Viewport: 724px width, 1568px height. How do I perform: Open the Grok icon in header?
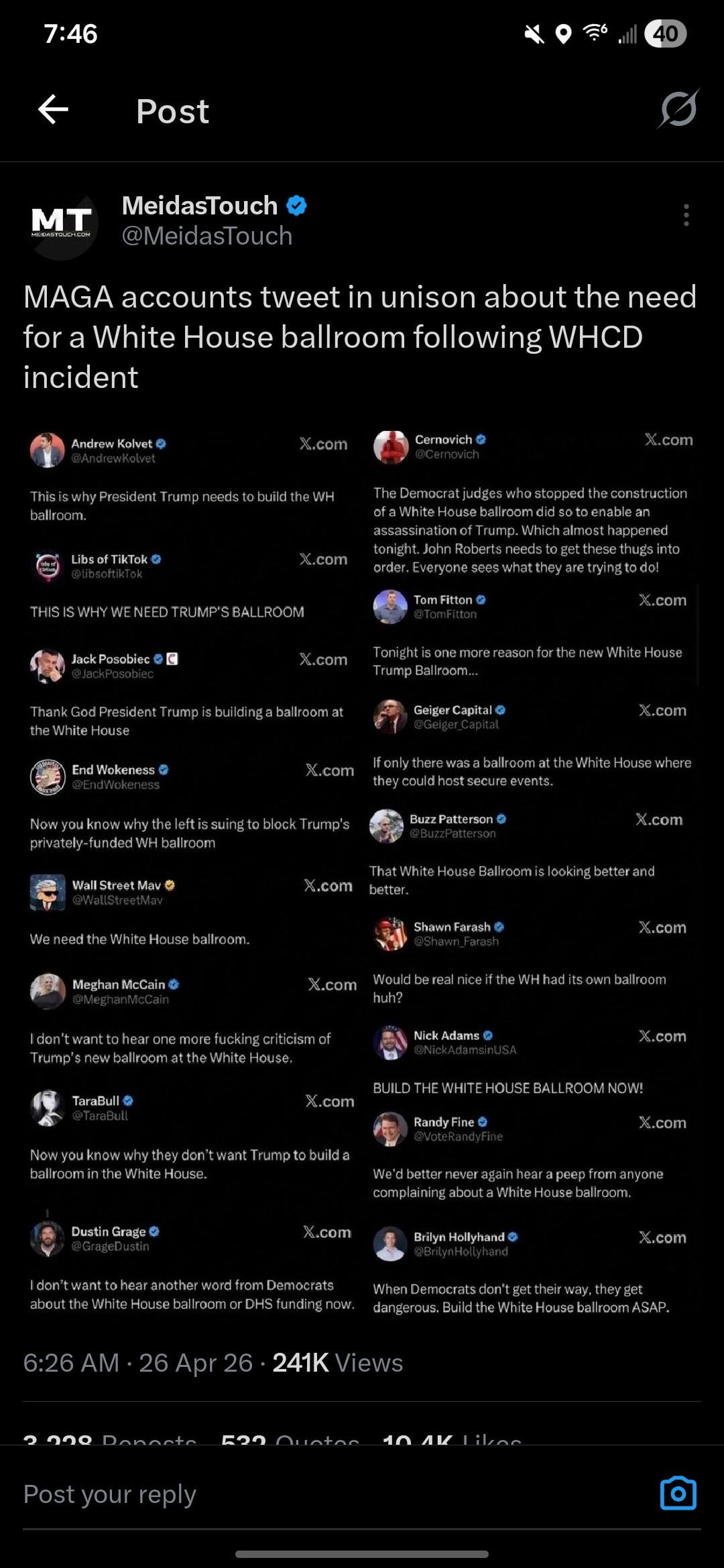click(678, 109)
